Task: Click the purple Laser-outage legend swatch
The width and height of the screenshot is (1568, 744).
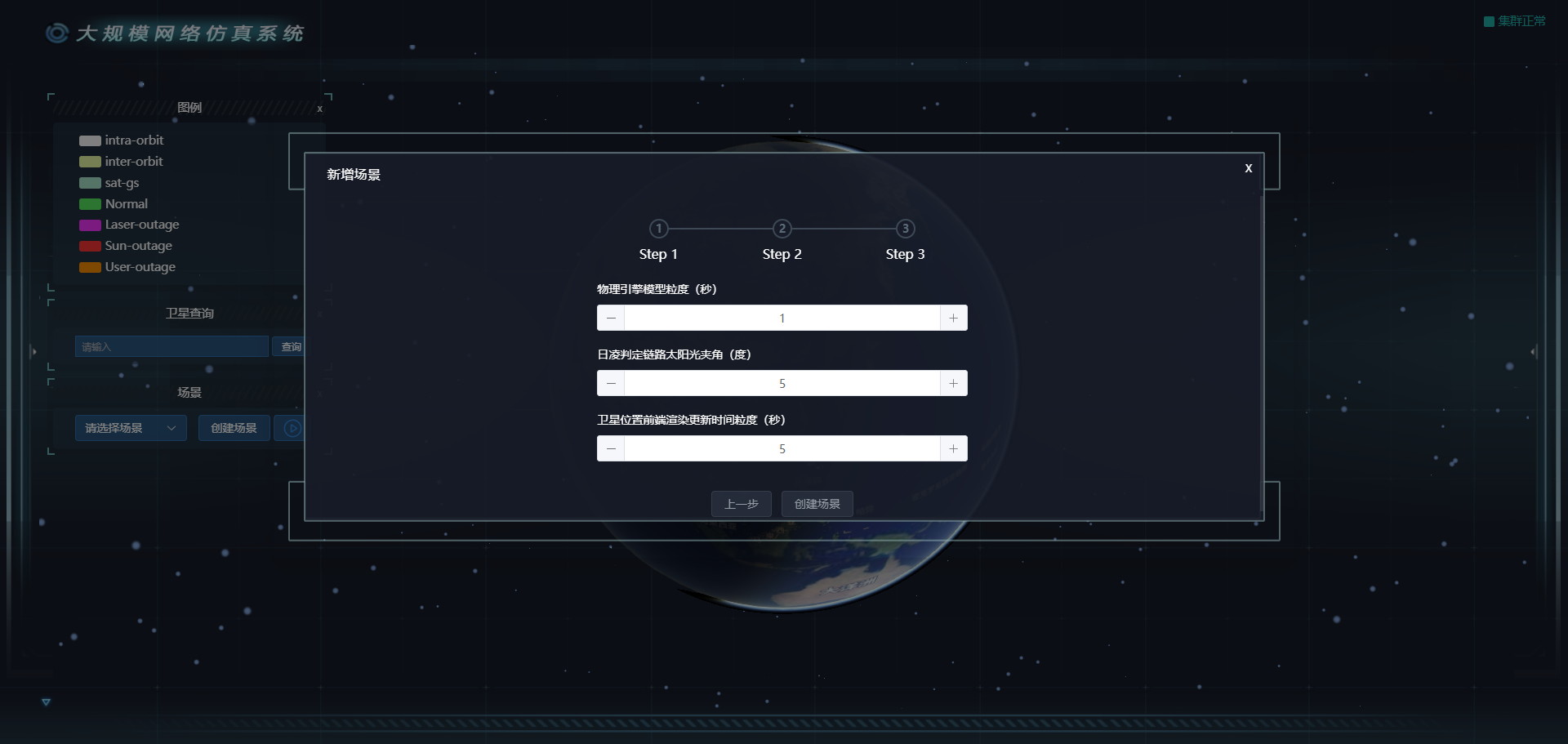Action: point(90,225)
